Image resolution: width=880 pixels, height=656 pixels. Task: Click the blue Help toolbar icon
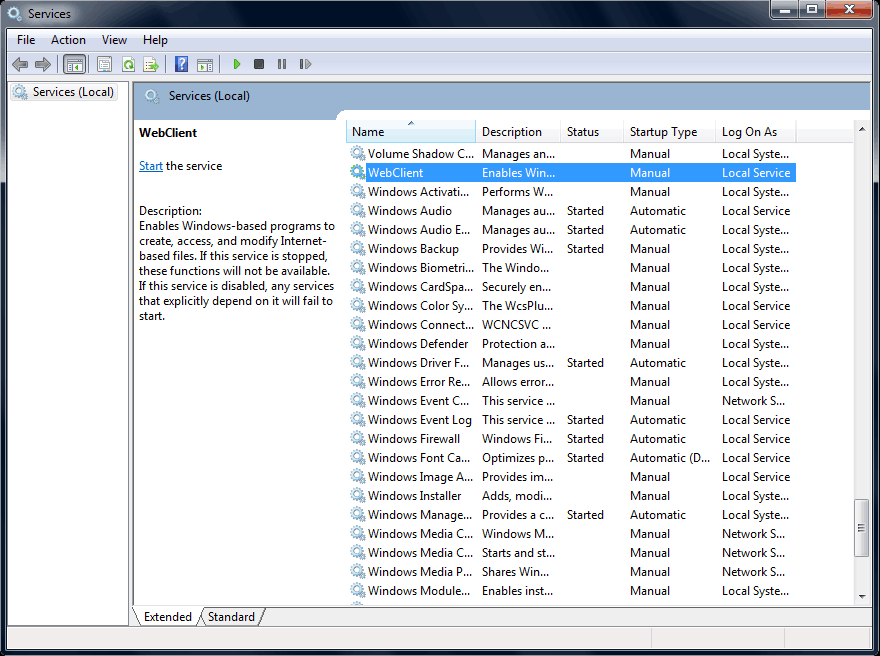click(x=181, y=64)
